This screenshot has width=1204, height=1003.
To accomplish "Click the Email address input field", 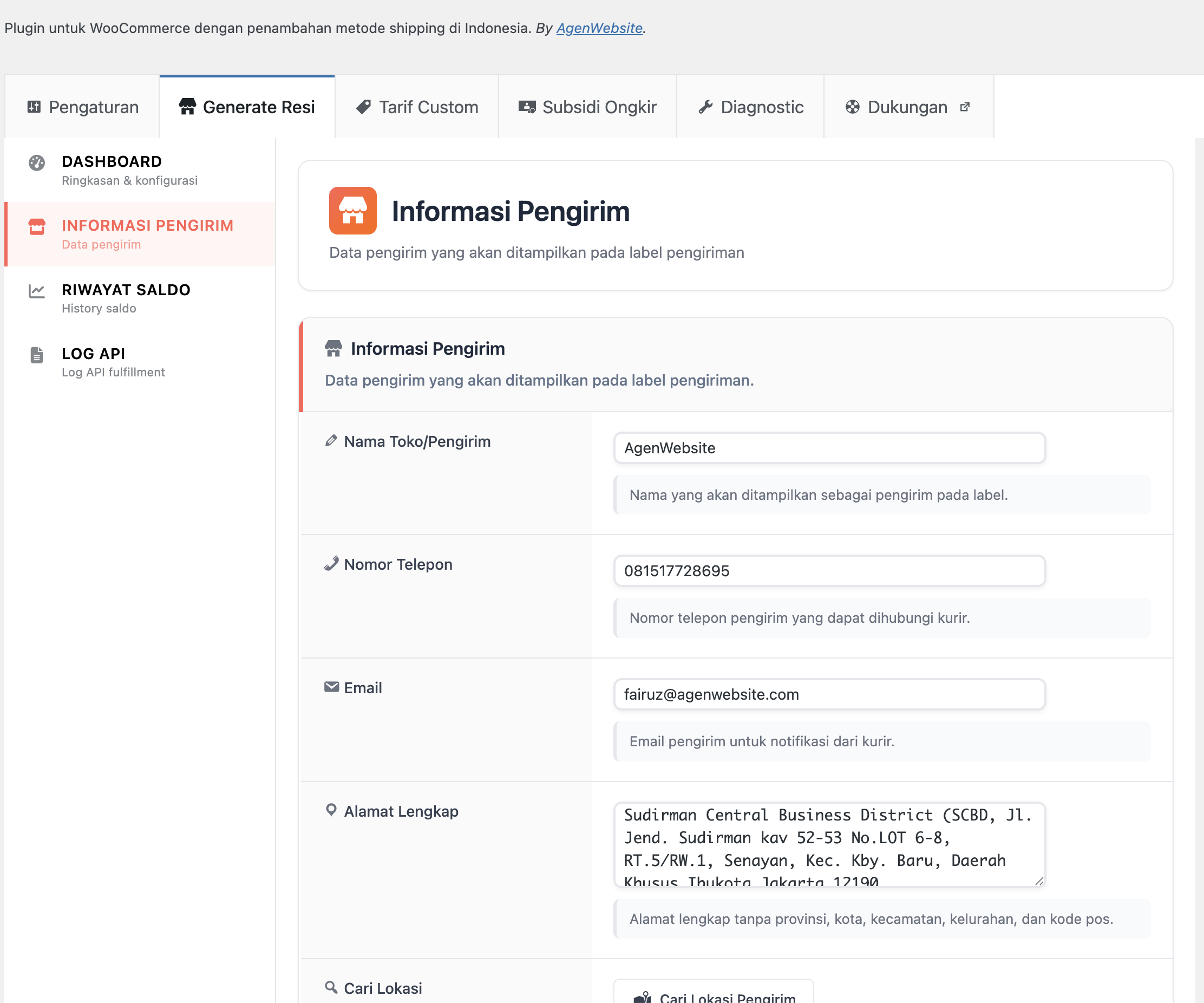I will [829, 694].
